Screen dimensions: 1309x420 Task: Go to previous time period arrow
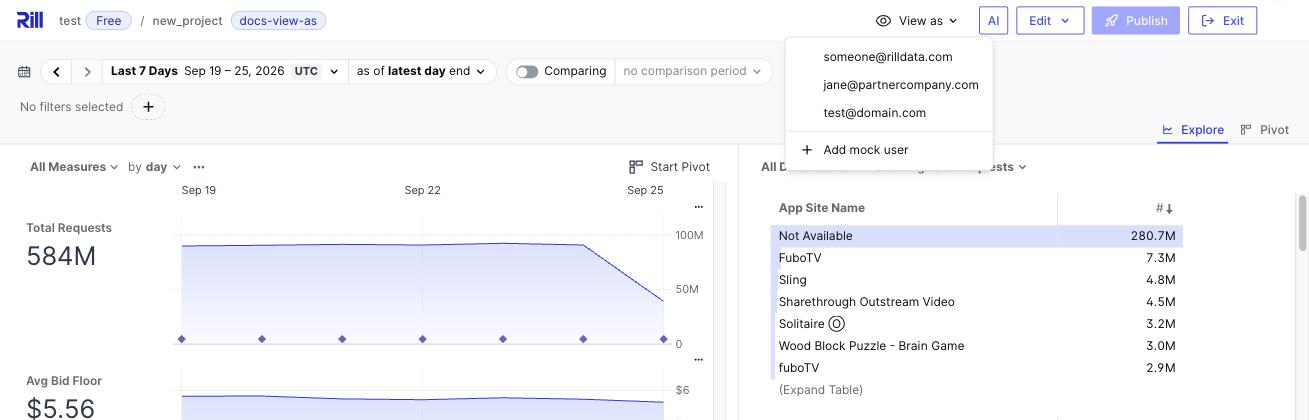tap(56, 71)
